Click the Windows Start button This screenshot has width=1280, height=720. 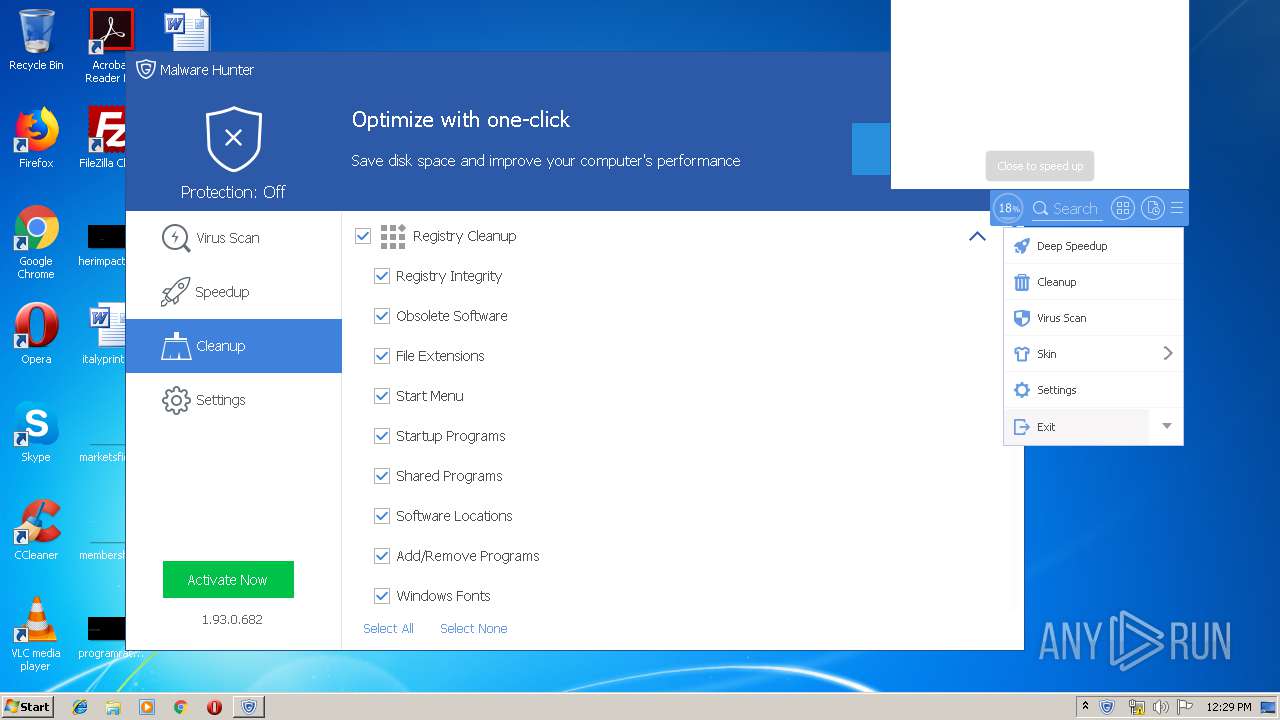click(x=28, y=706)
